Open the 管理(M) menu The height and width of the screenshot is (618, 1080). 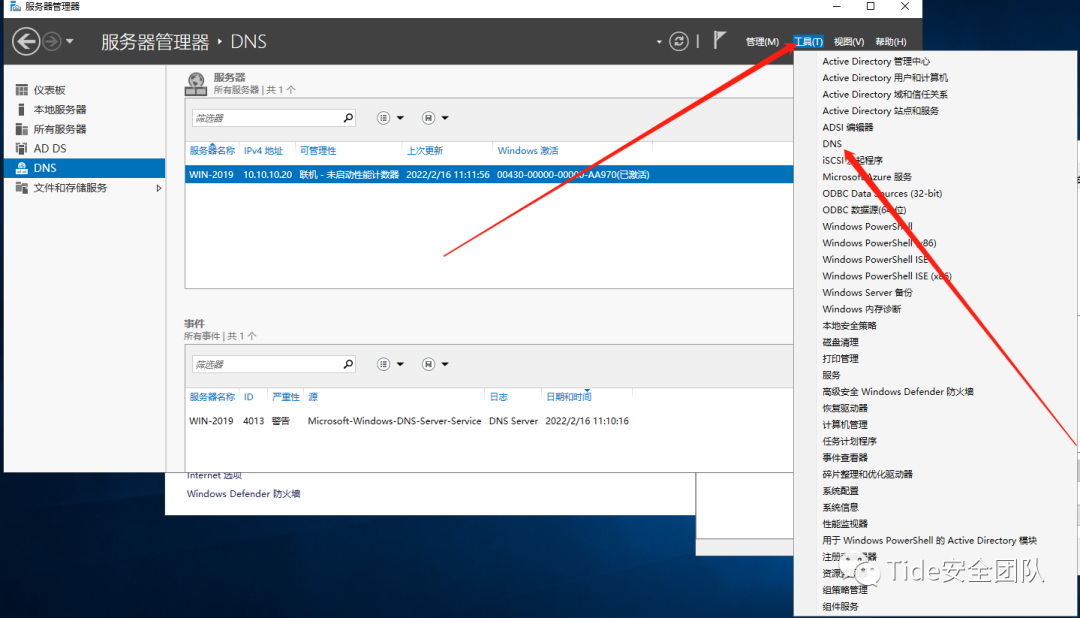pyautogui.click(x=762, y=42)
